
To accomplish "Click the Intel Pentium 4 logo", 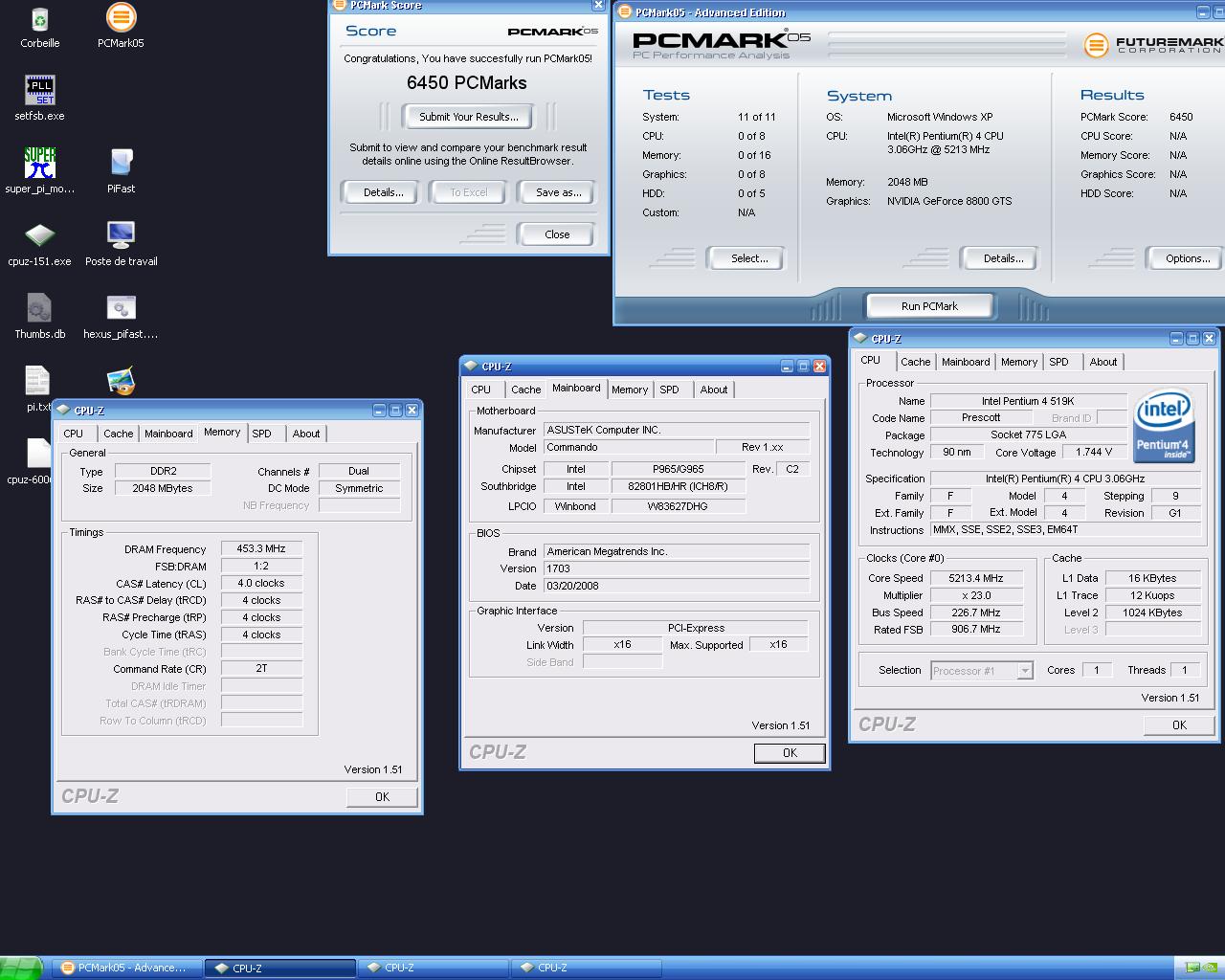I will tap(1164, 426).
